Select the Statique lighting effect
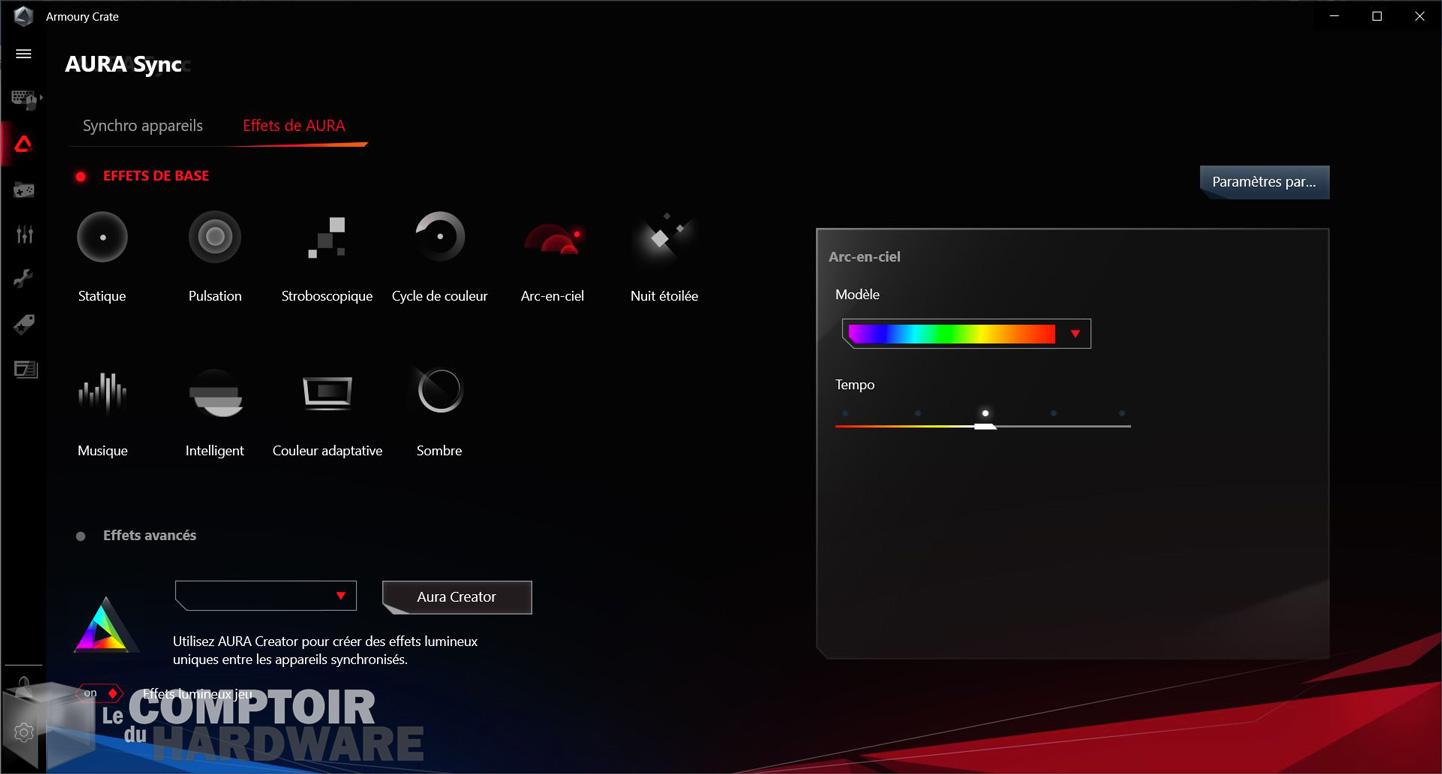This screenshot has height=774, width=1442. [102, 238]
